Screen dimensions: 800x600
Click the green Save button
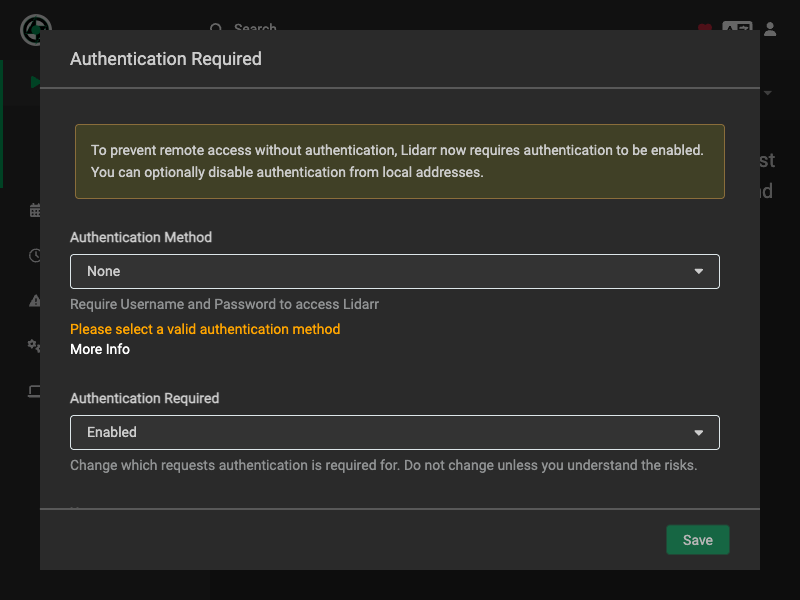[x=697, y=540]
